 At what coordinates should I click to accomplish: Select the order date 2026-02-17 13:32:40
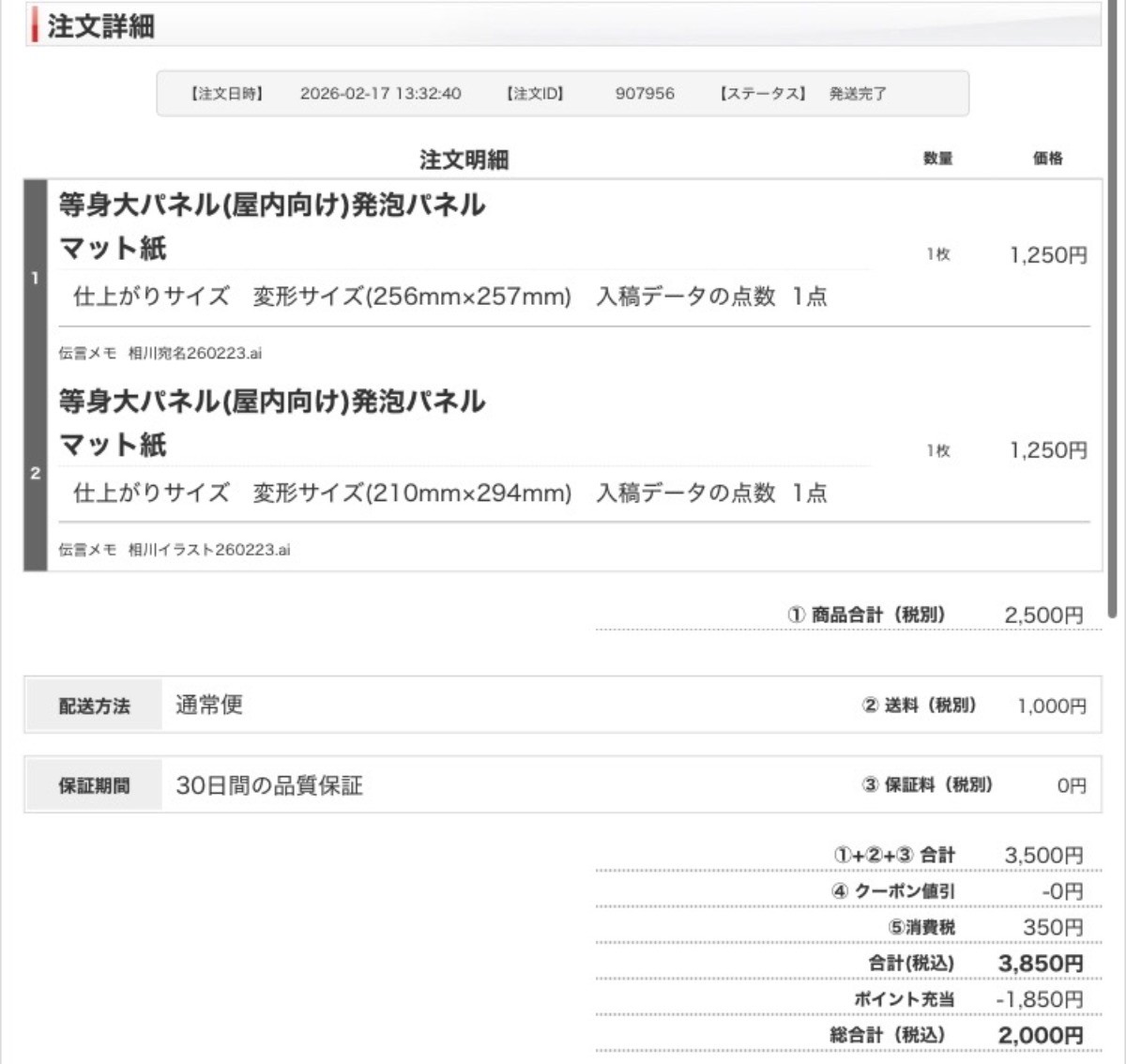pyautogui.click(x=380, y=94)
